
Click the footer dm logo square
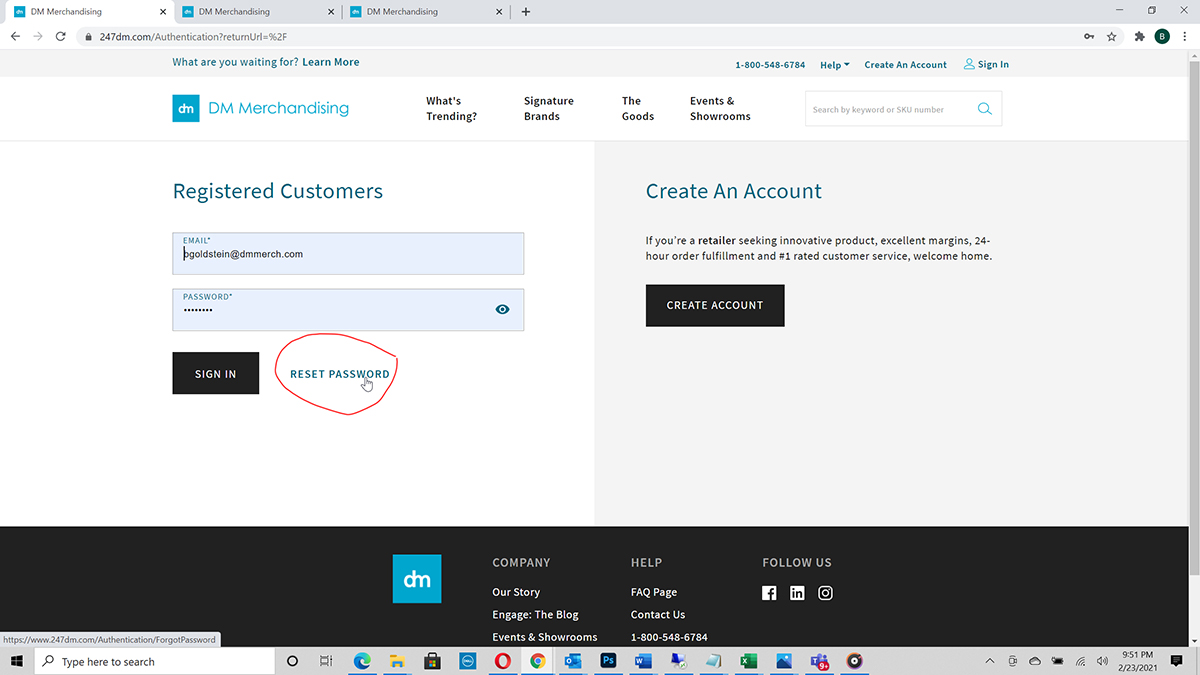[417, 579]
